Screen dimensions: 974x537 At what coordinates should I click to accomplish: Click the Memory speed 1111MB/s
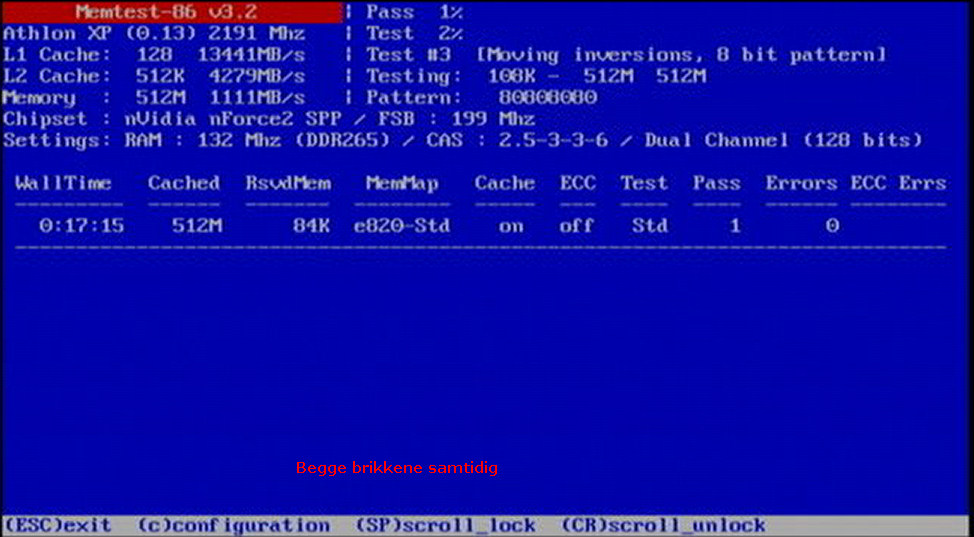257,98
